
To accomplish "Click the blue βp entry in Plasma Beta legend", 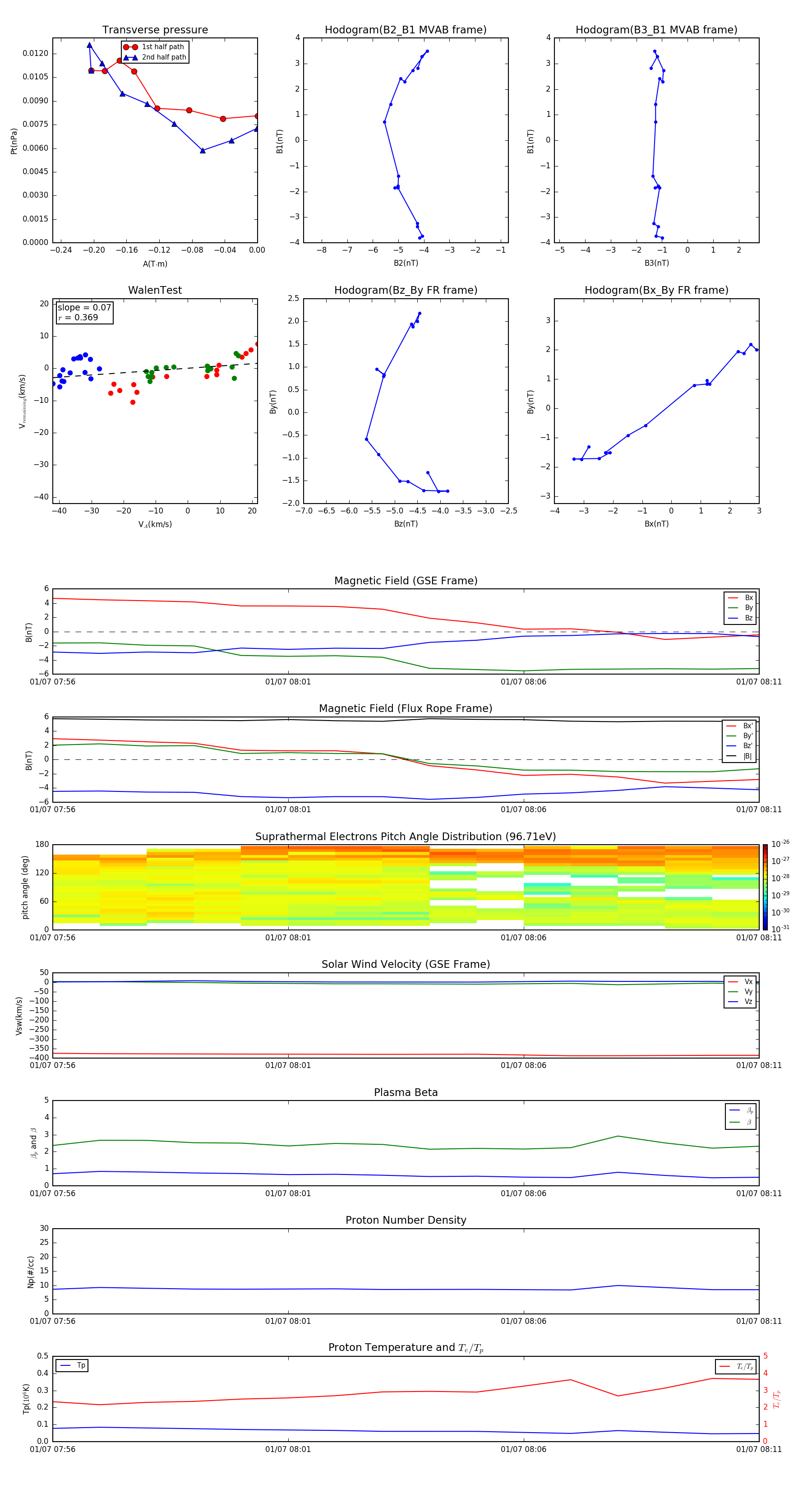I will coord(741,1110).
